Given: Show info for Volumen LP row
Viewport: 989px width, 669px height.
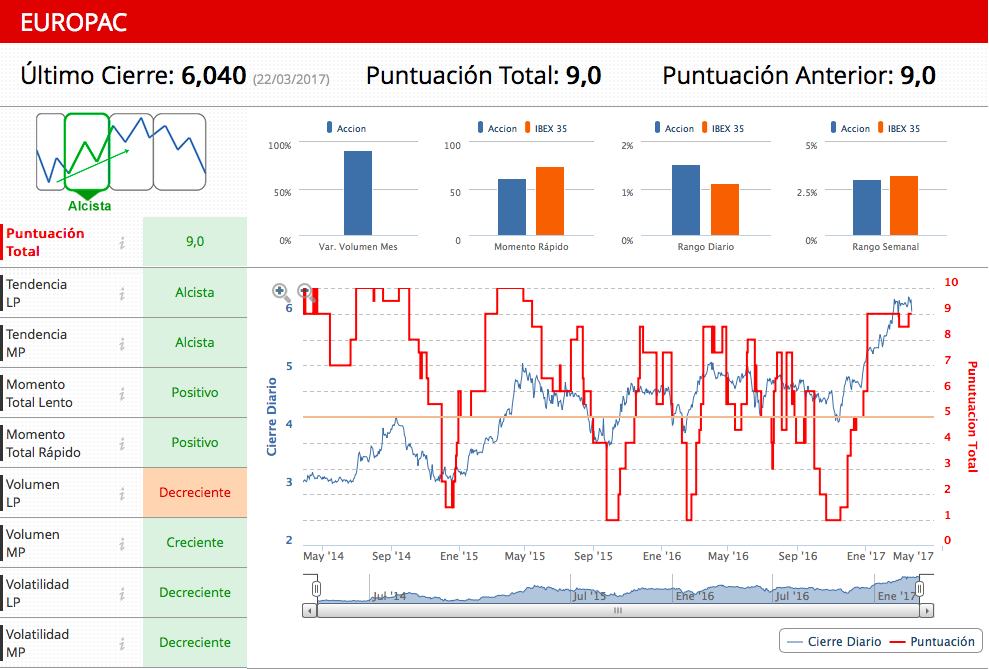Looking at the screenshot, I should click(122, 493).
